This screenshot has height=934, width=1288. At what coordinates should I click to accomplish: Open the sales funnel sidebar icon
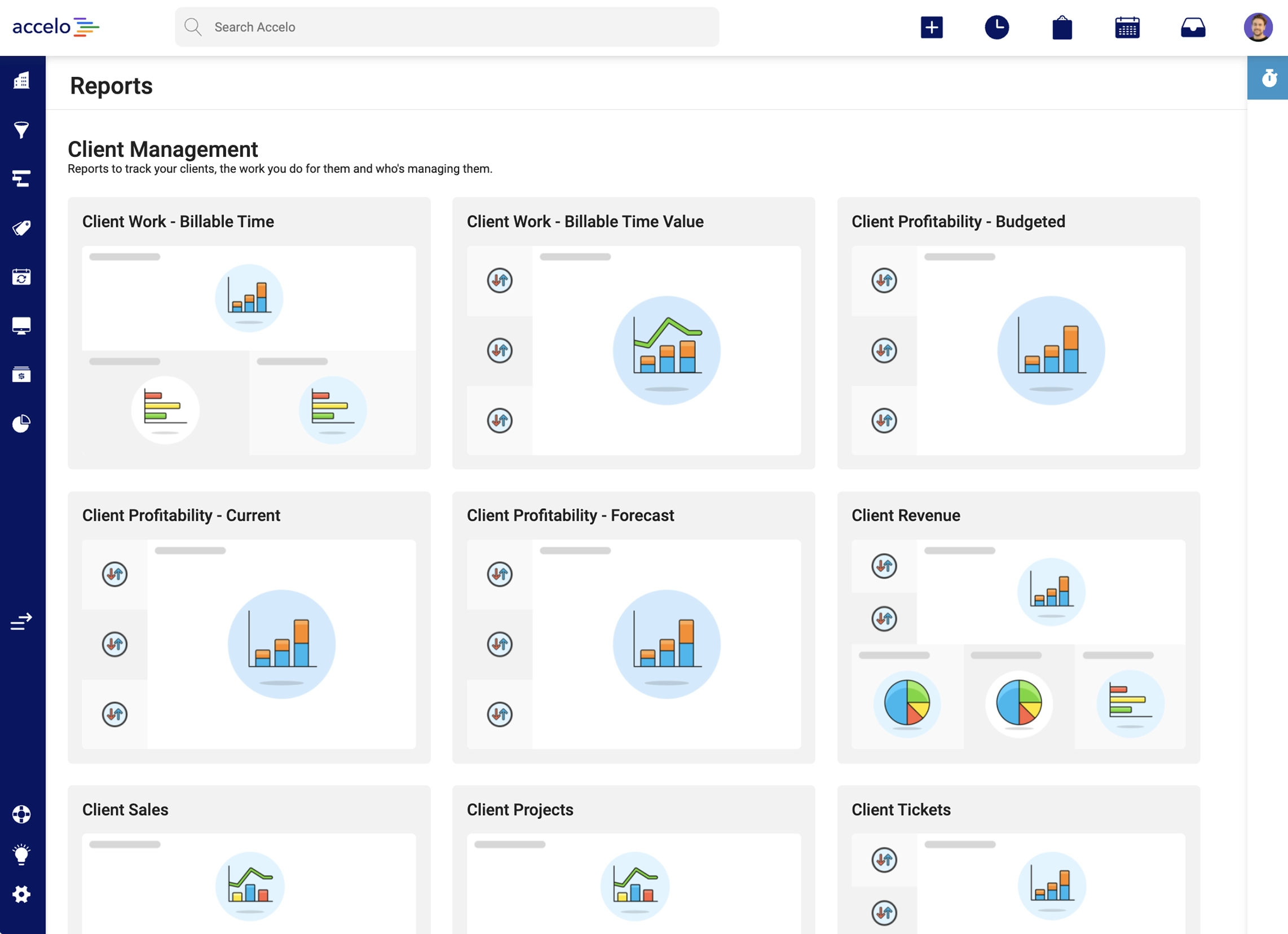coord(21,130)
